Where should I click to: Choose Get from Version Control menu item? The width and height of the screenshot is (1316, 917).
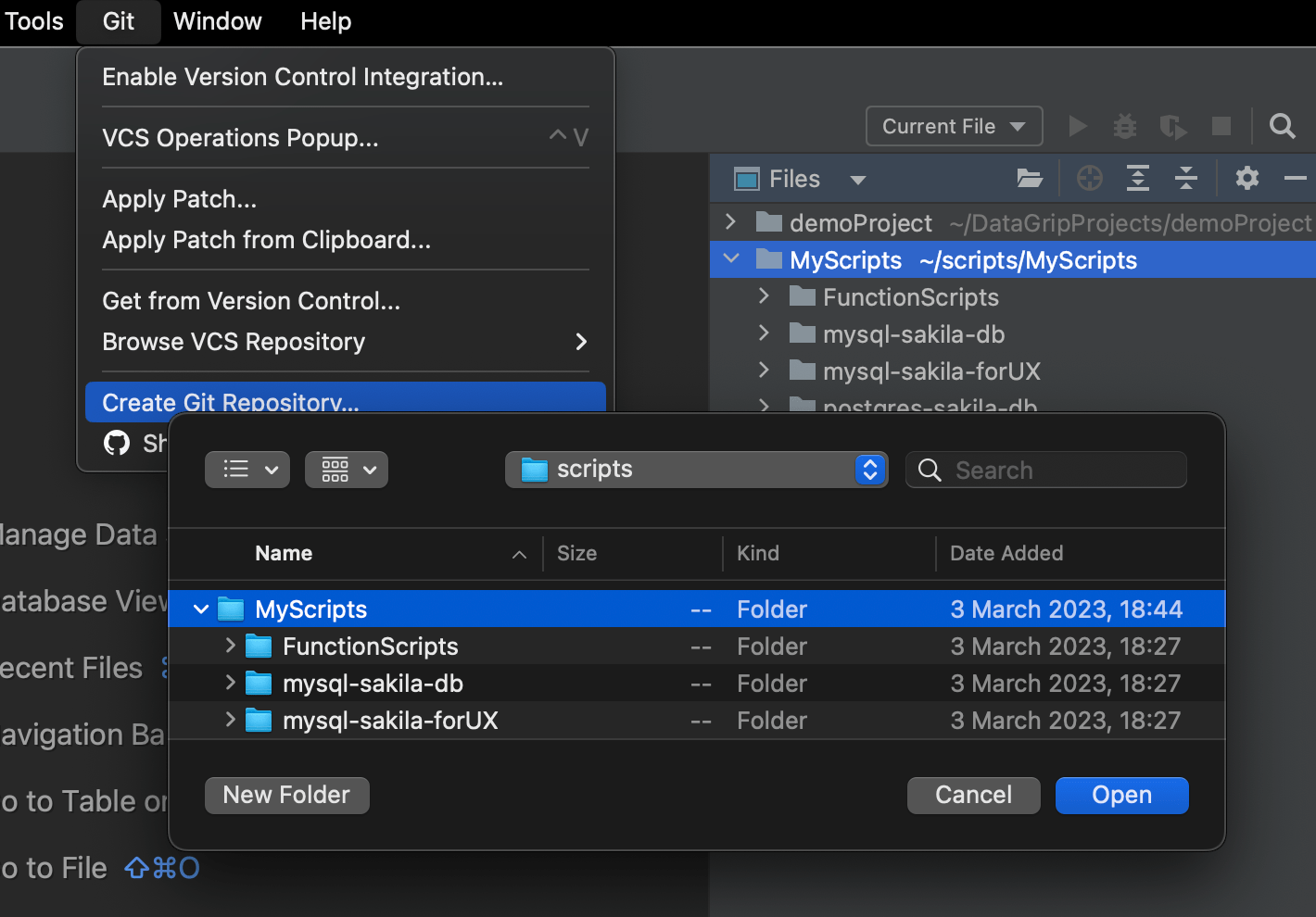point(251,301)
